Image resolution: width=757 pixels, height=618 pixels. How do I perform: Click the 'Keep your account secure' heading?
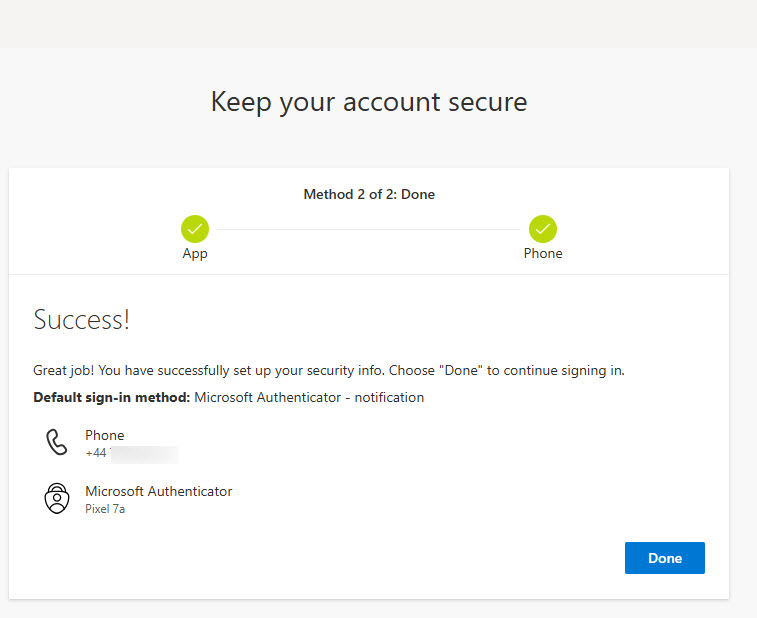(x=368, y=101)
